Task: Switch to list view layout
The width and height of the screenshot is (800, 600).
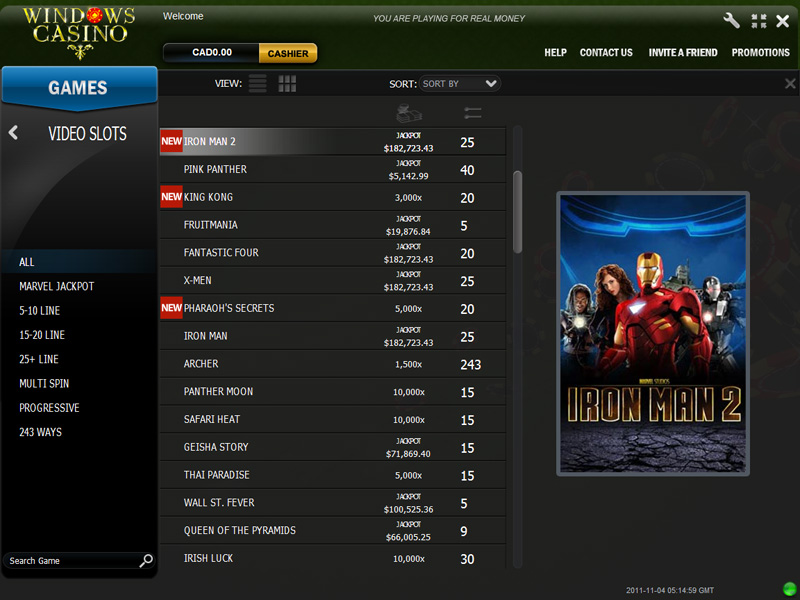Action: click(x=258, y=84)
